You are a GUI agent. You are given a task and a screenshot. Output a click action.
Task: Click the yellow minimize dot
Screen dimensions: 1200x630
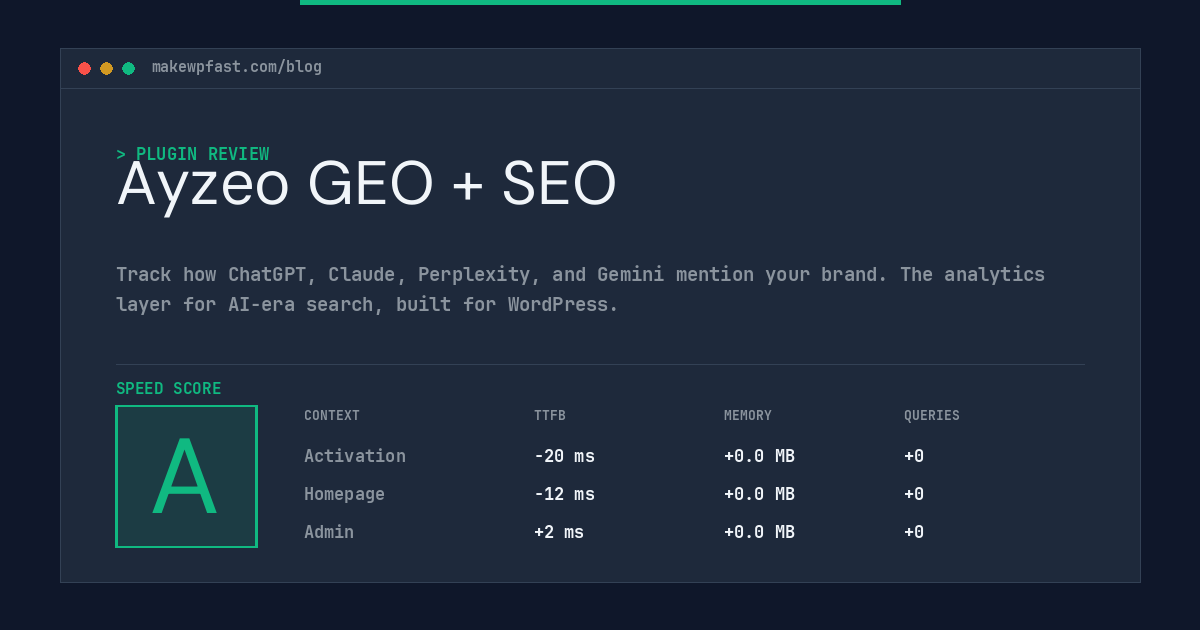(106, 68)
